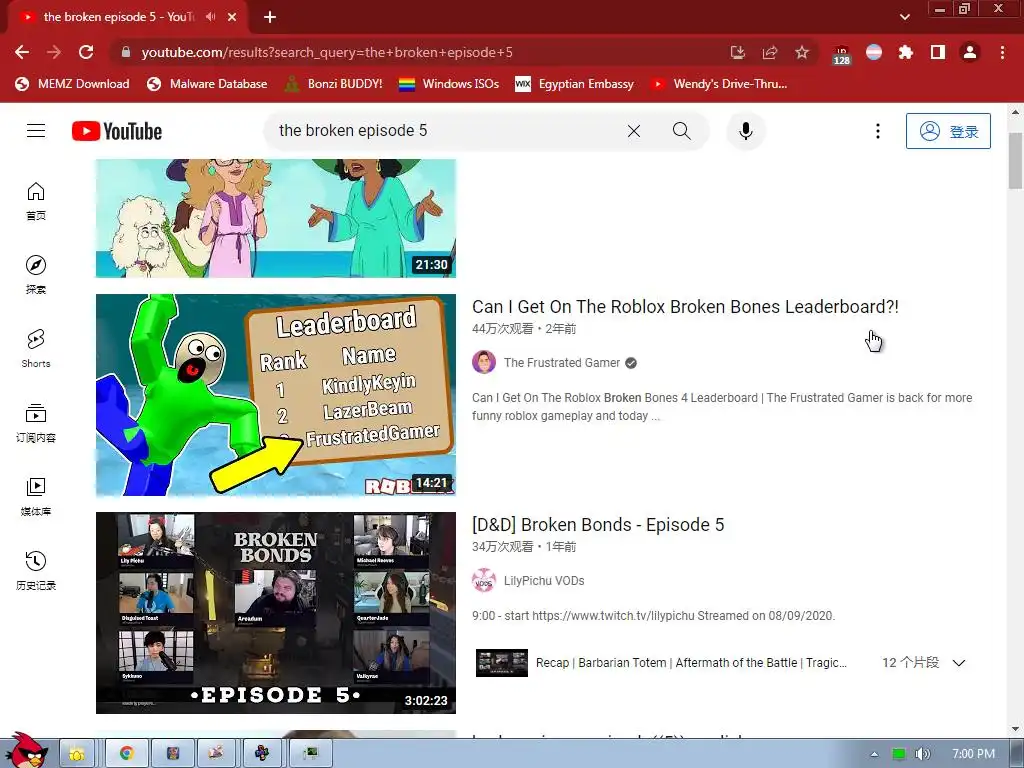Click the recap chapter small thumbnail

point(502,663)
